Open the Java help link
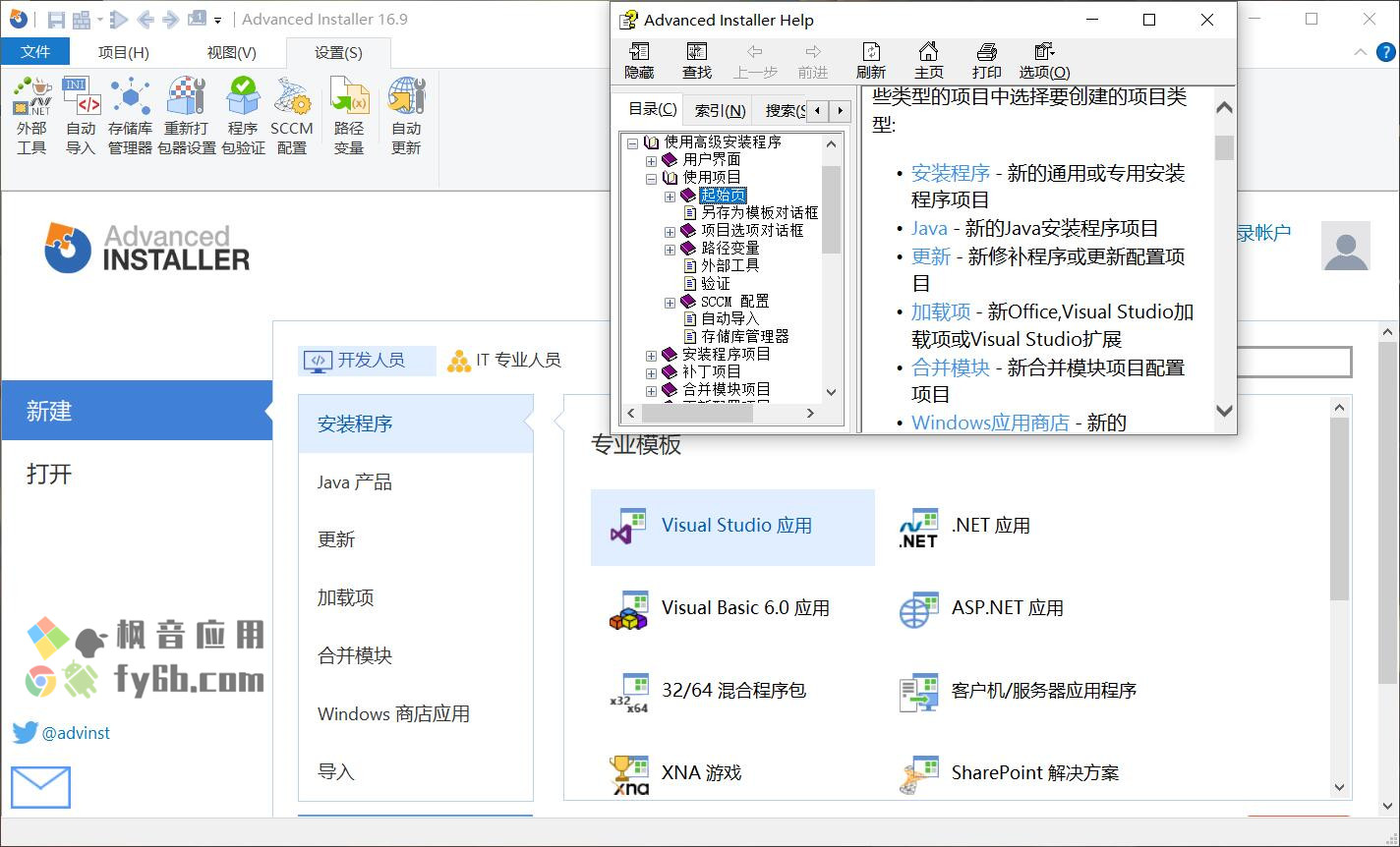The image size is (1400, 847). (x=929, y=228)
